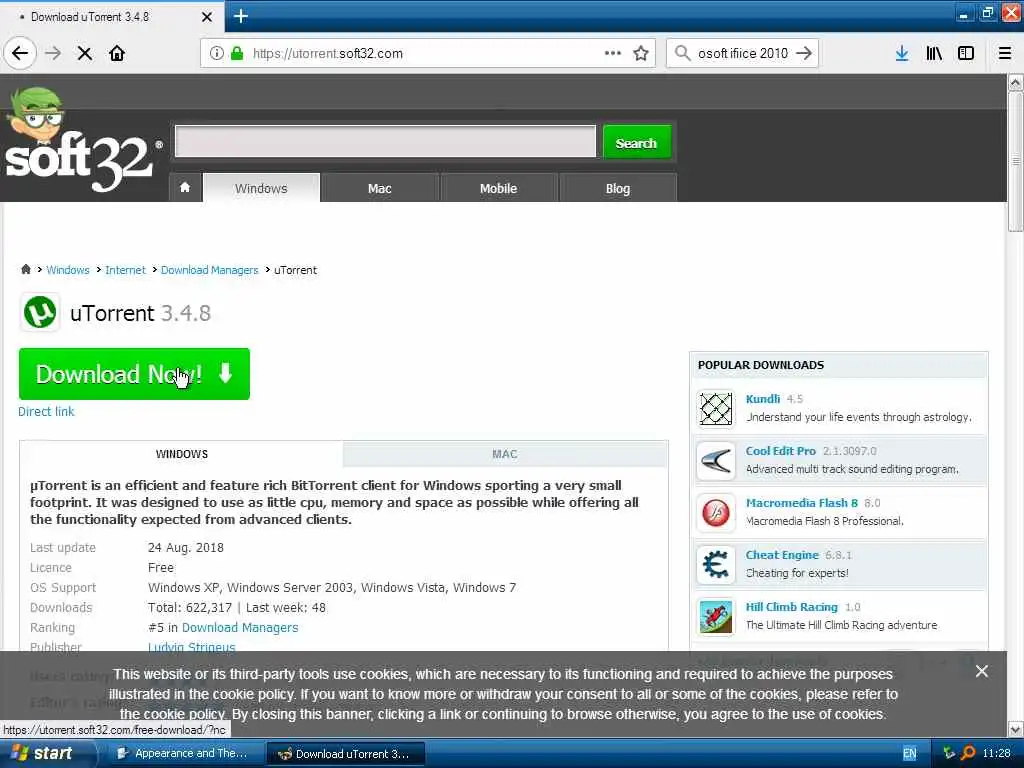Image resolution: width=1024 pixels, height=768 pixels.
Task: Click the Cool Edit Pro icon
Action: click(716, 461)
